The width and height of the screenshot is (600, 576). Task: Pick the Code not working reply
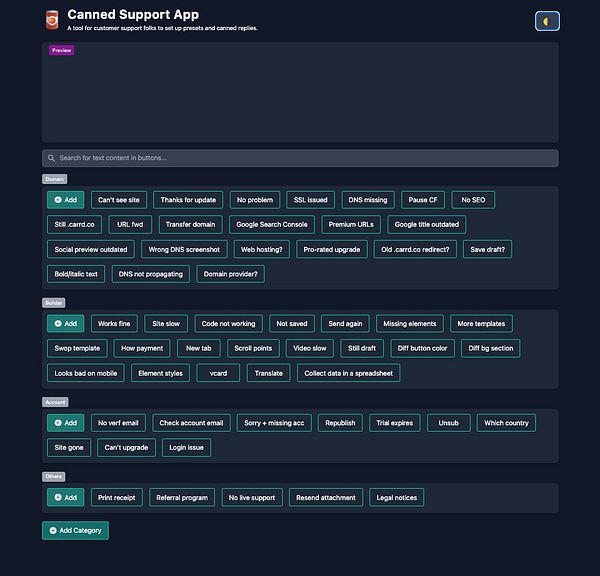228,323
